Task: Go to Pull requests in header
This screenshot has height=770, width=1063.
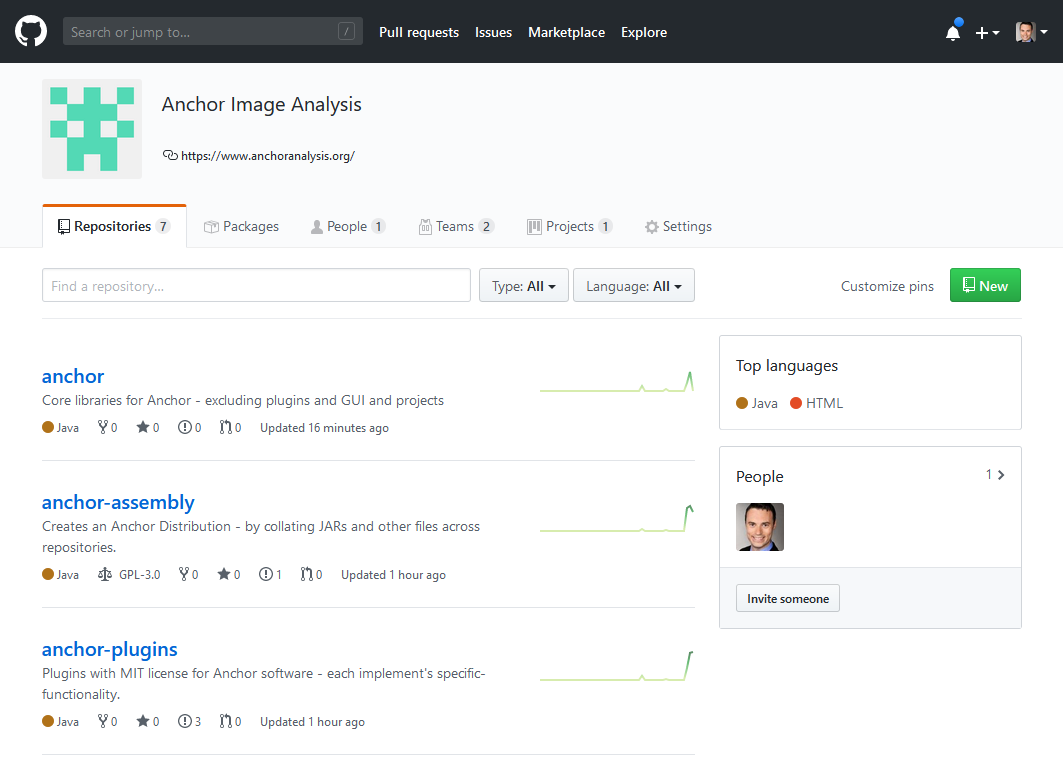Action: pos(419,32)
